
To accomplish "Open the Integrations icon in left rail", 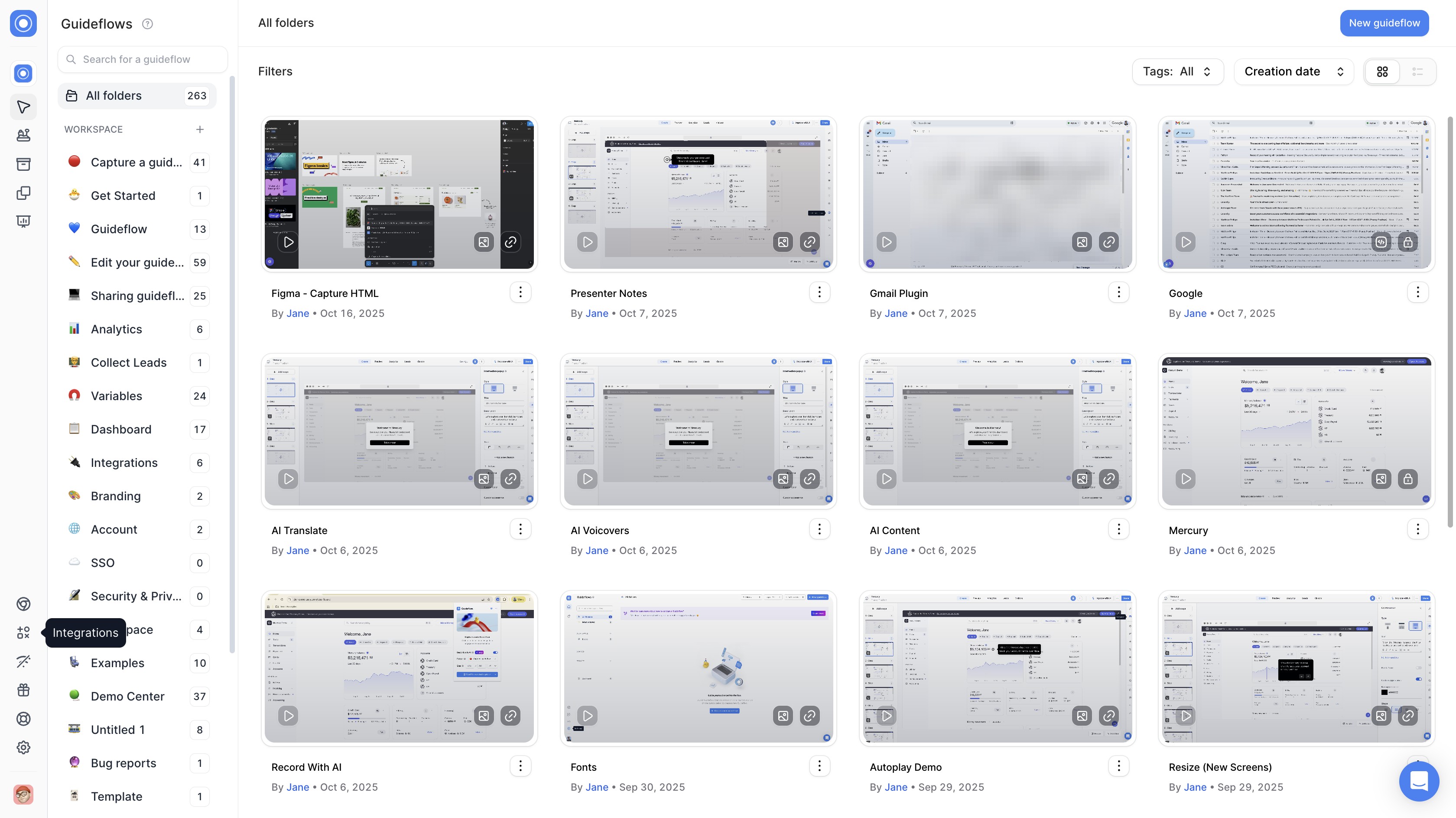I will coord(23,632).
